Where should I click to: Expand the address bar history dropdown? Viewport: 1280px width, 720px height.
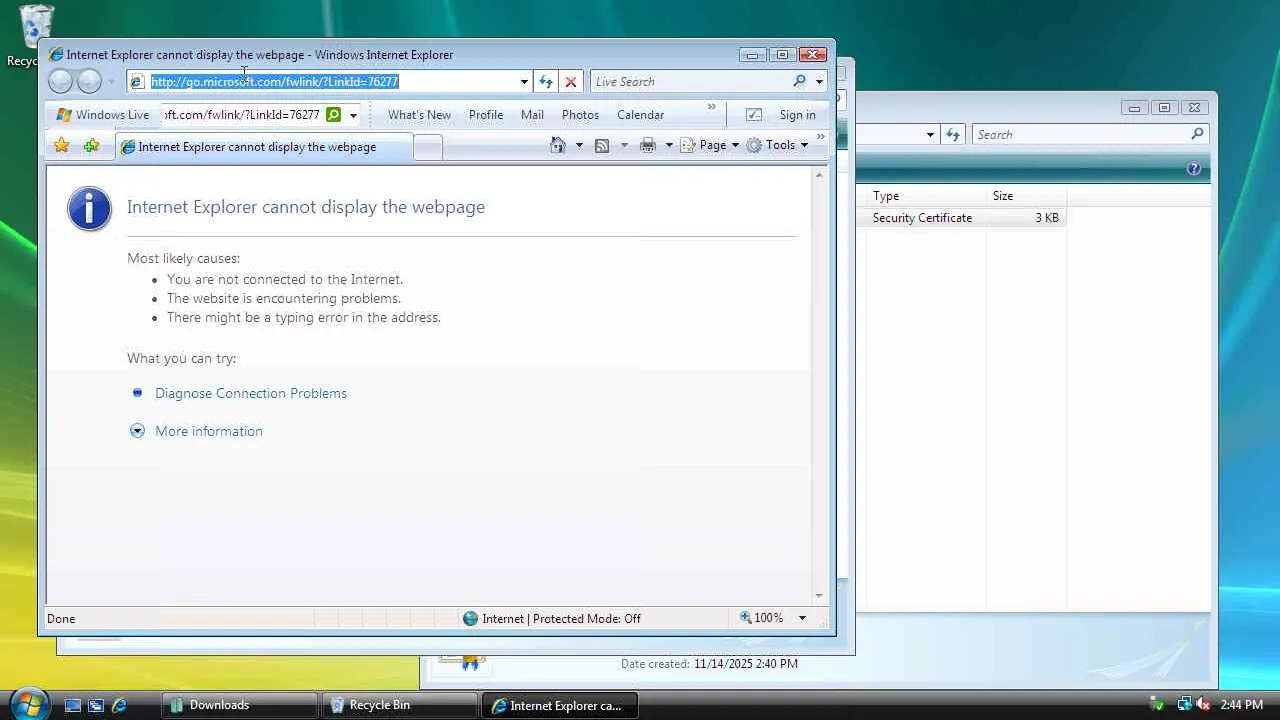click(x=524, y=82)
